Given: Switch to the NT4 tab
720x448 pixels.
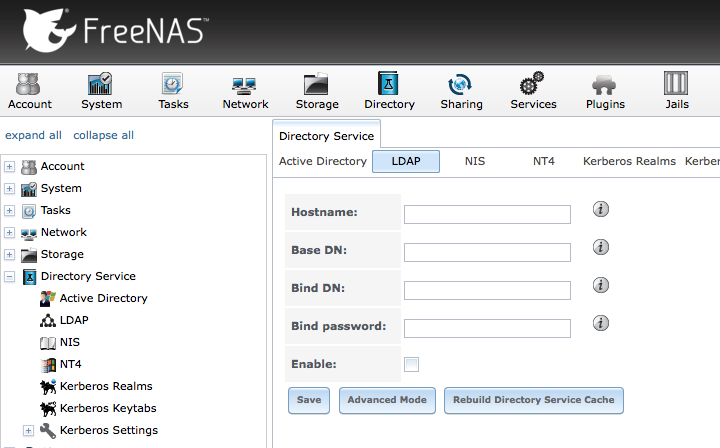Looking at the screenshot, I should [544, 161].
